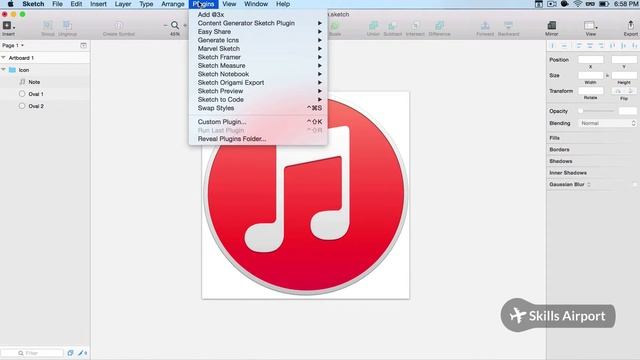Image resolution: width=640 pixels, height=360 pixels.
Task: Choose Reveal Plugins Folder…
Action: point(258,139)
